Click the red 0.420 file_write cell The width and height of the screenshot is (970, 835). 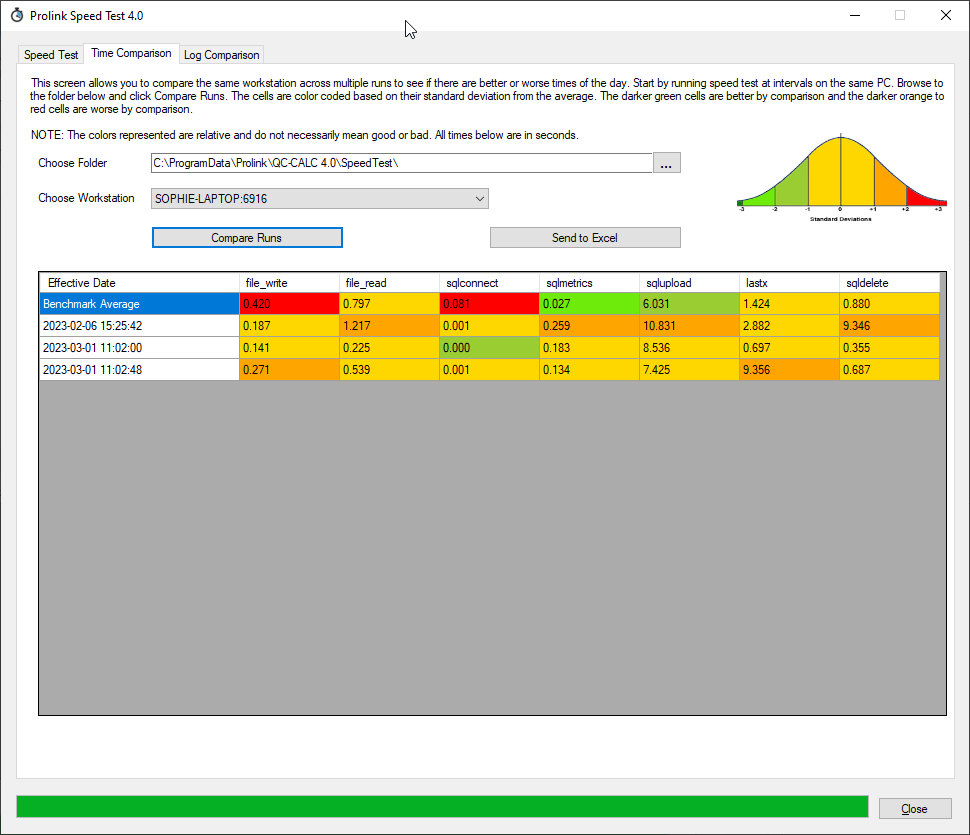click(x=290, y=304)
